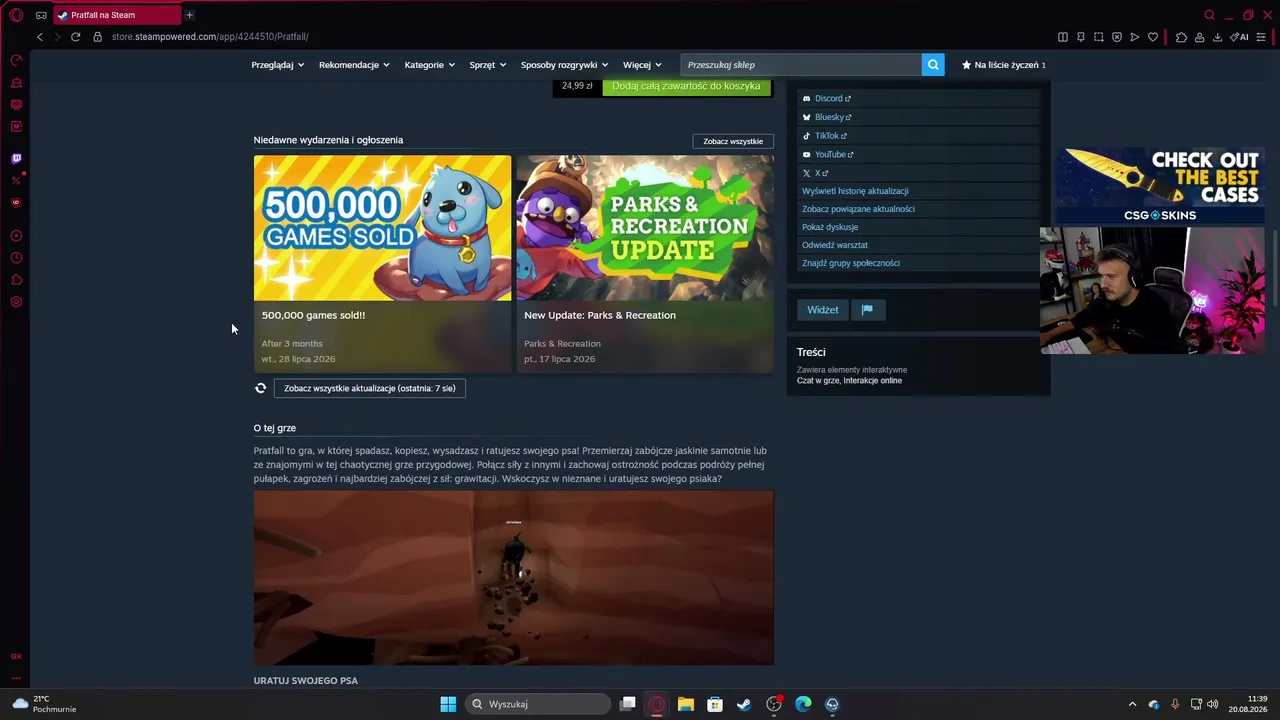Click the refresh icon beside updates button
This screenshot has width=1280, height=720.
pyautogui.click(x=260, y=388)
